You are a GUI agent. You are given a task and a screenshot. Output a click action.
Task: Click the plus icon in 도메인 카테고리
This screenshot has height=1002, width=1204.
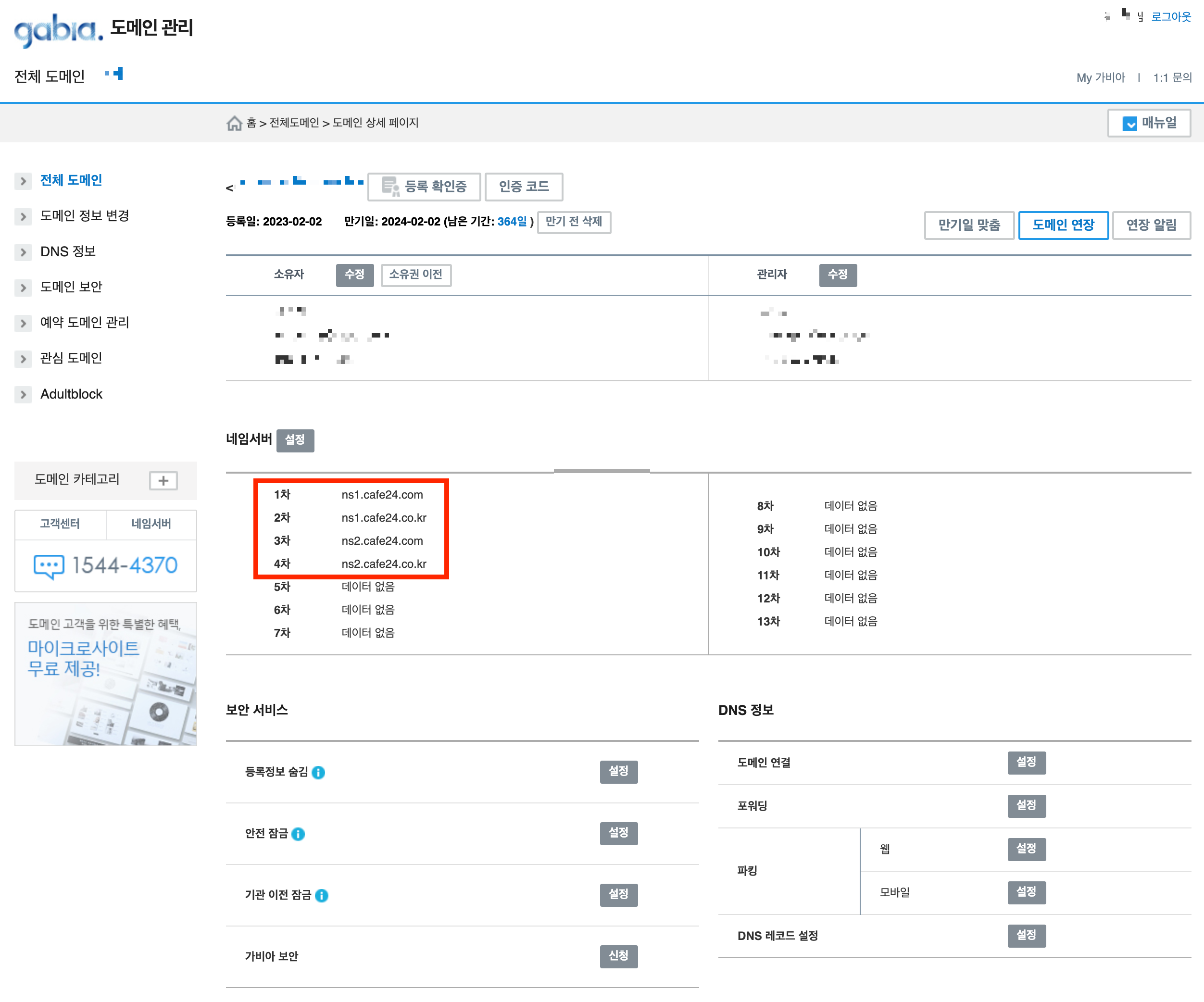163,480
